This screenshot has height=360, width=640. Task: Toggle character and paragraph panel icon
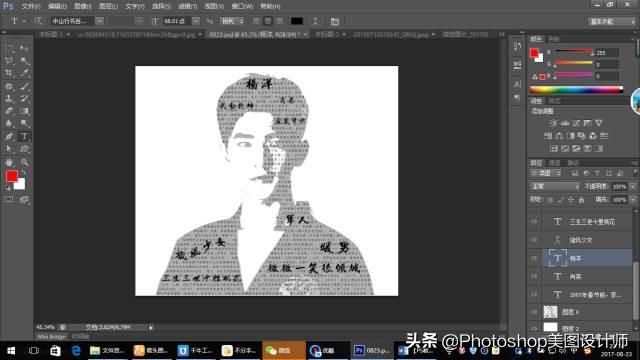coord(335,21)
